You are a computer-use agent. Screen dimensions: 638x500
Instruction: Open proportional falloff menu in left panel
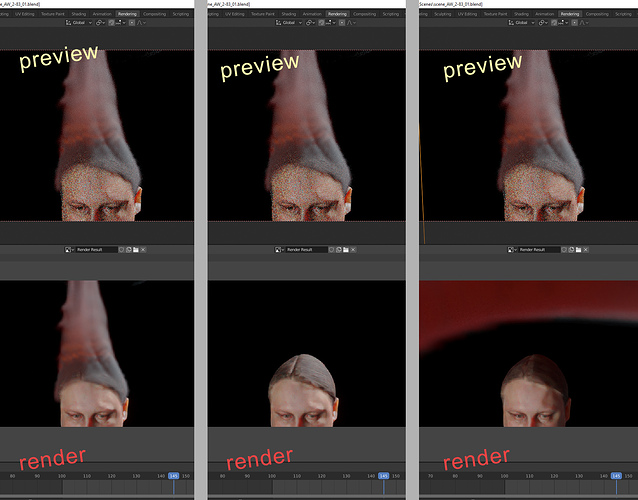coord(141,23)
